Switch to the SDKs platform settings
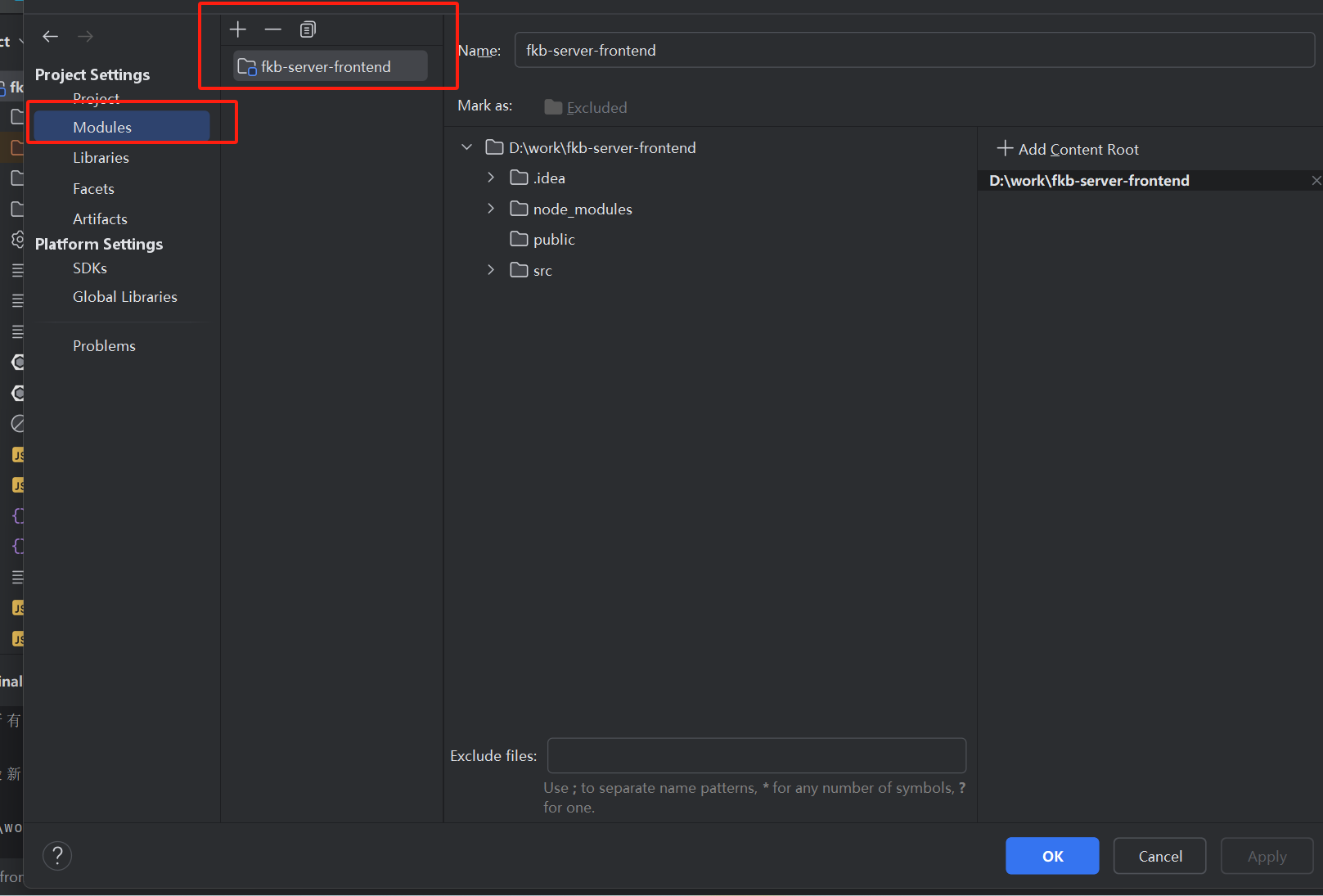The height and width of the screenshot is (896, 1323). point(90,268)
